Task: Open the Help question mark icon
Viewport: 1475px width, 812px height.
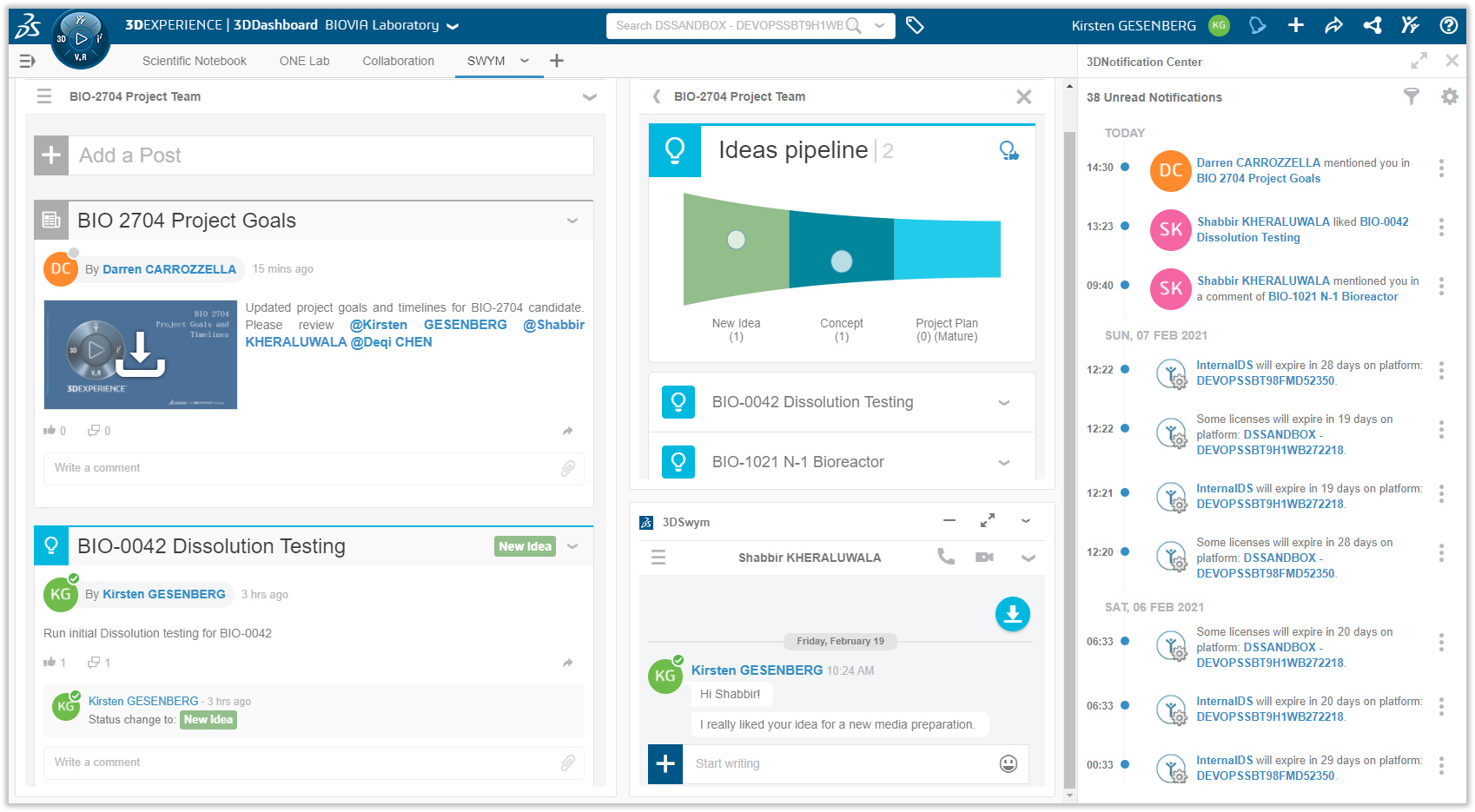Action: (x=1448, y=25)
